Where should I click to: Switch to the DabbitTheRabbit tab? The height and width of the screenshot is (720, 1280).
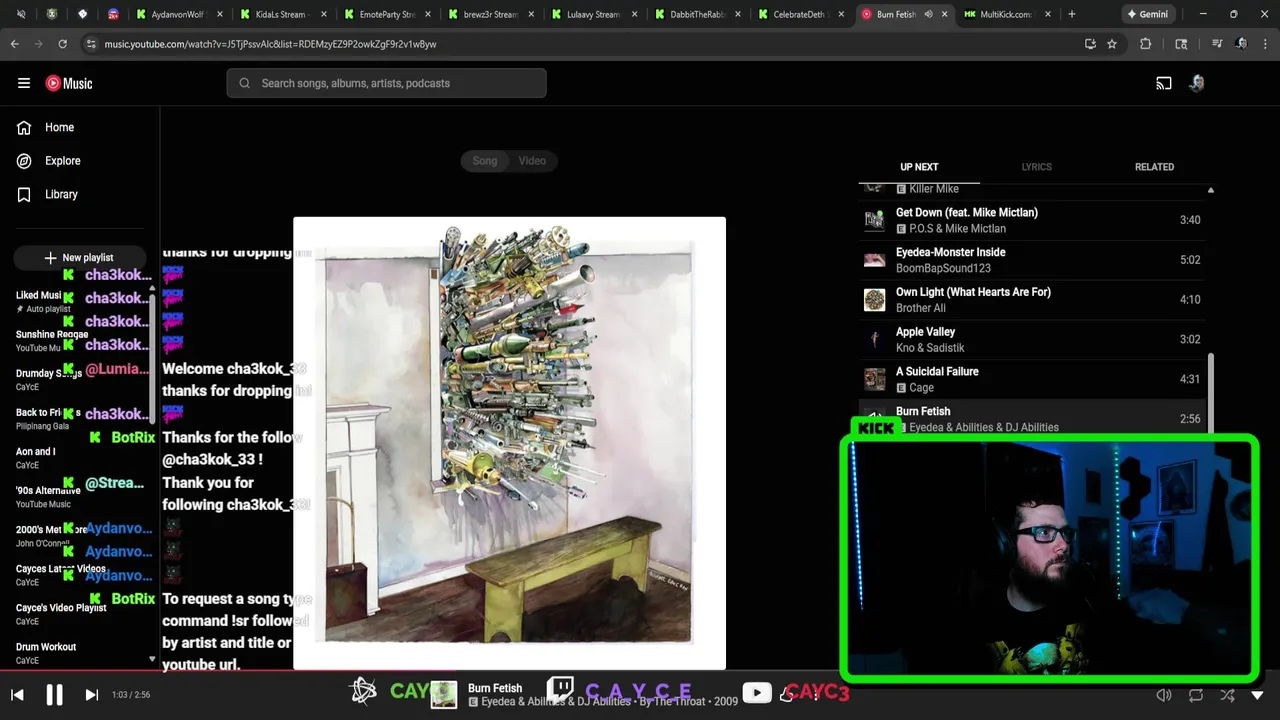click(697, 14)
